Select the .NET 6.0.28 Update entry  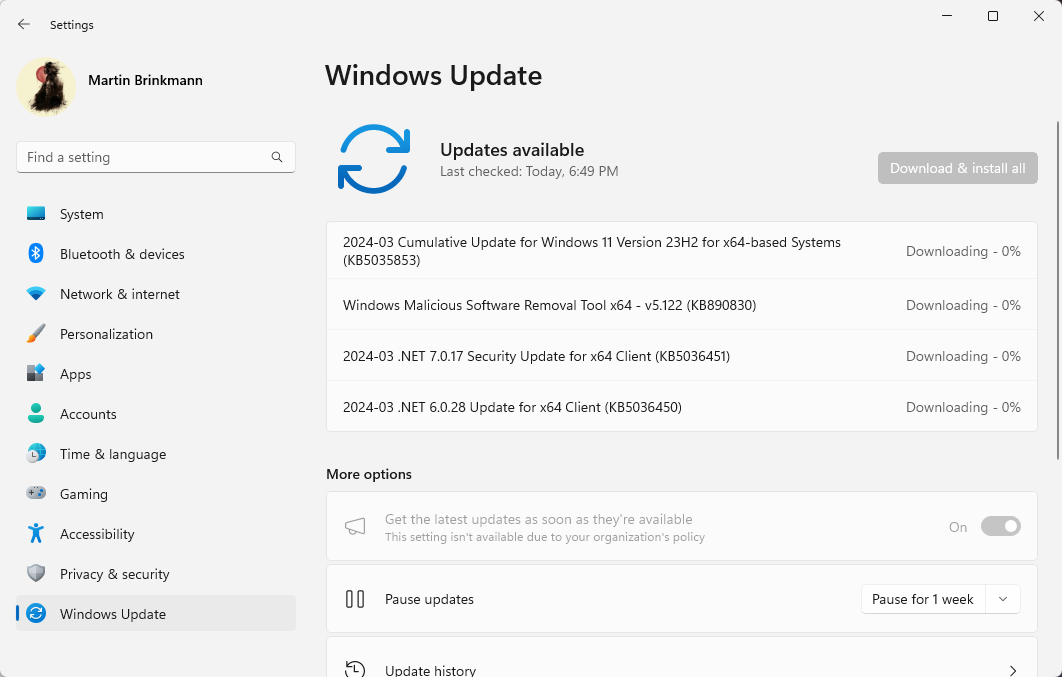(681, 407)
